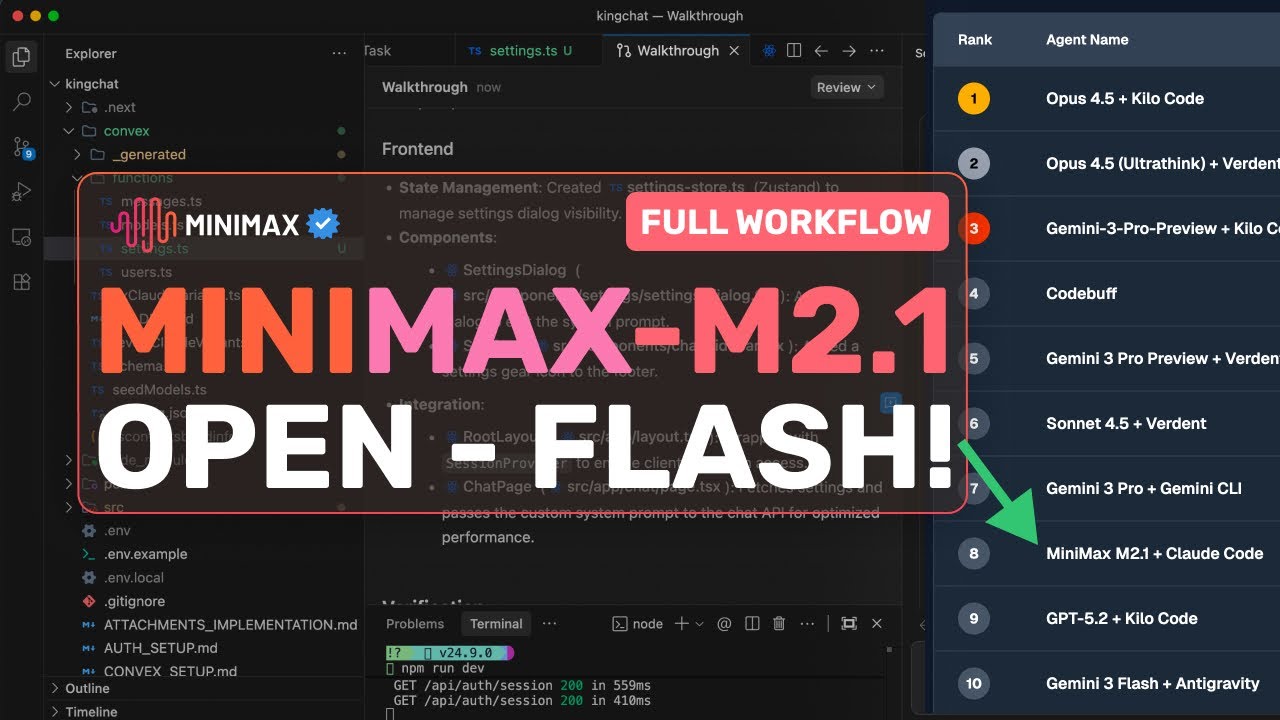Open the Review dropdown
Screen dimensions: 1280x720
[x=846, y=87]
